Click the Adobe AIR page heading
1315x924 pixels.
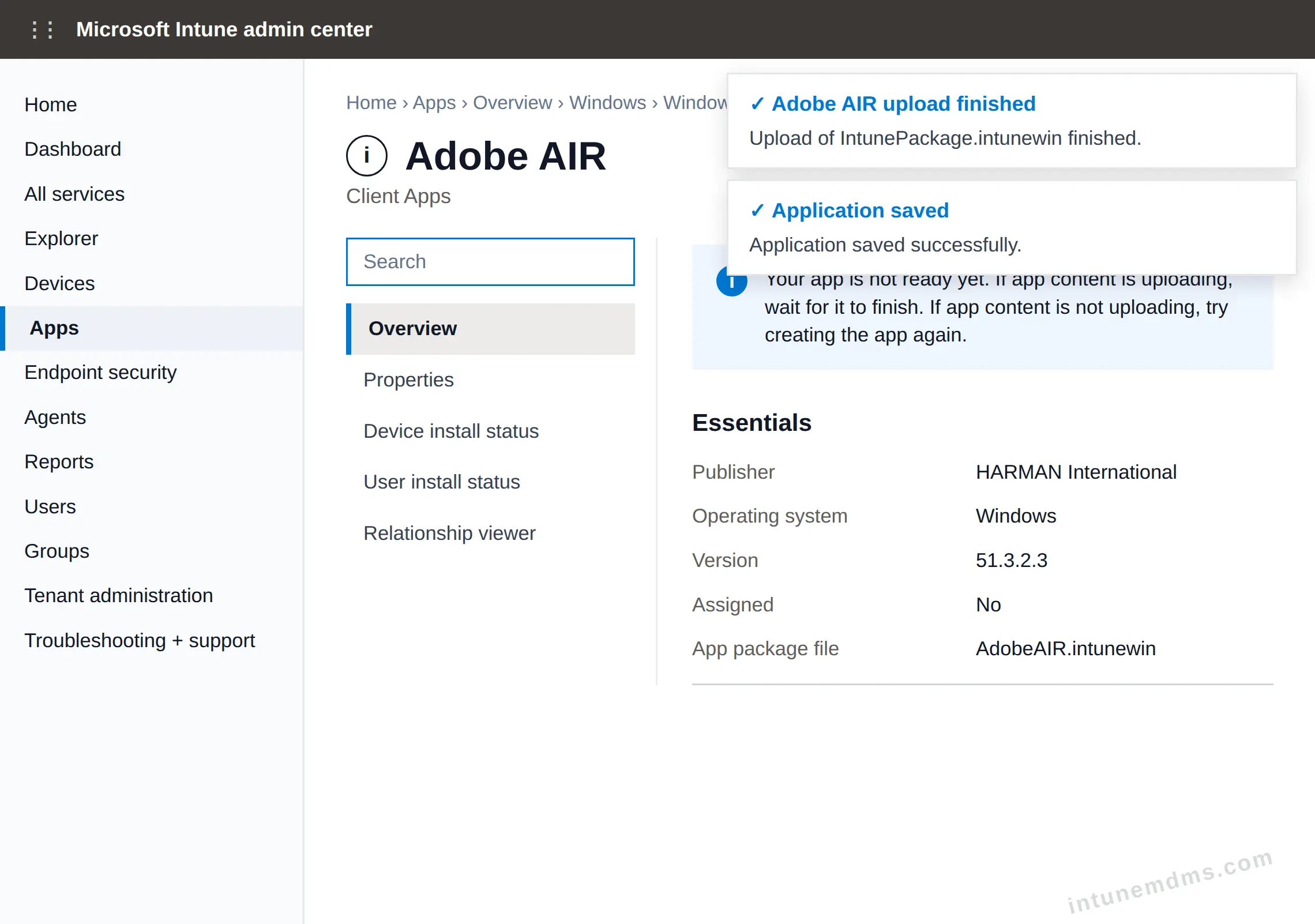point(506,156)
